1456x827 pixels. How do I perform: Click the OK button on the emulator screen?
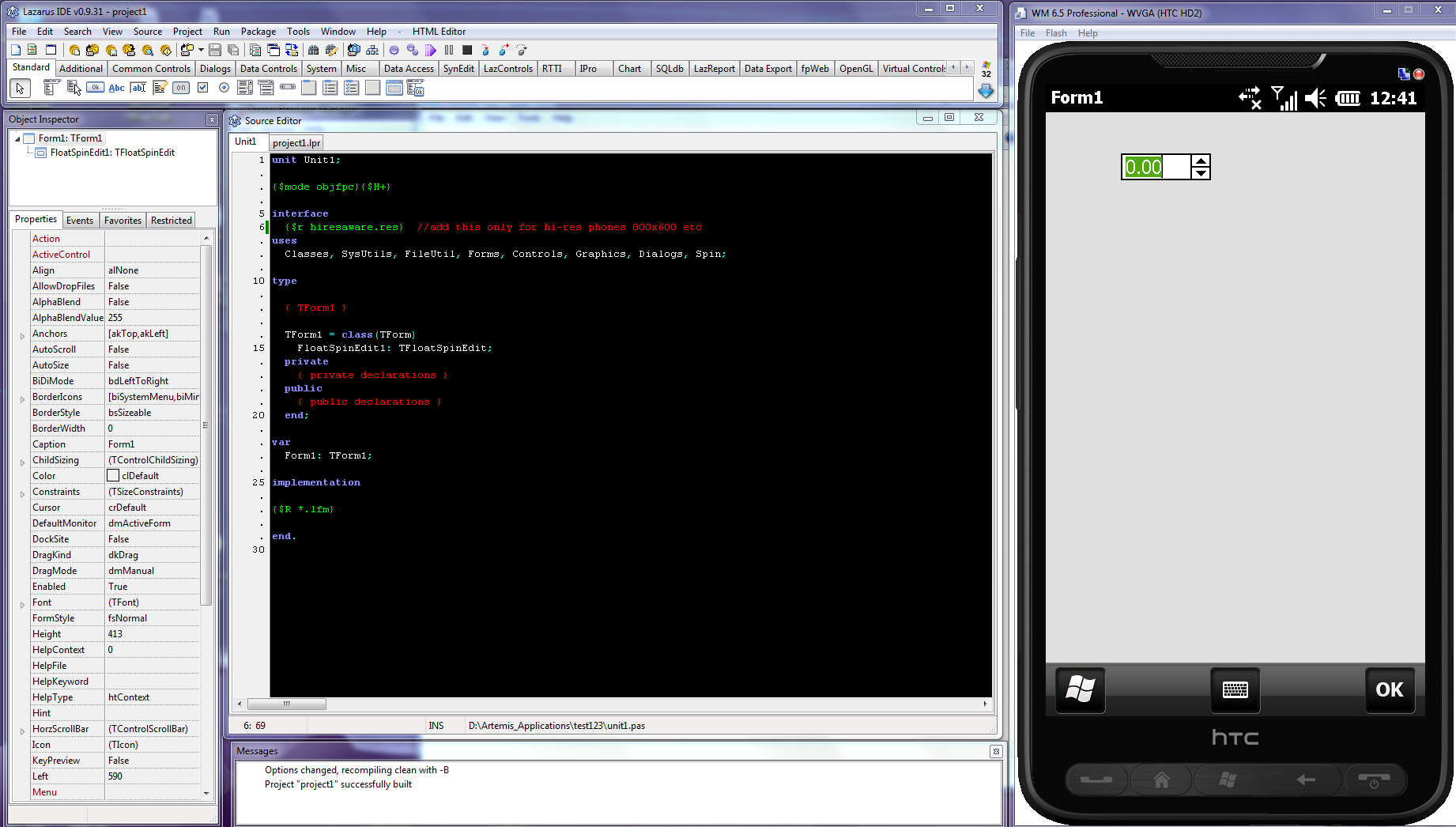click(x=1389, y=689)
